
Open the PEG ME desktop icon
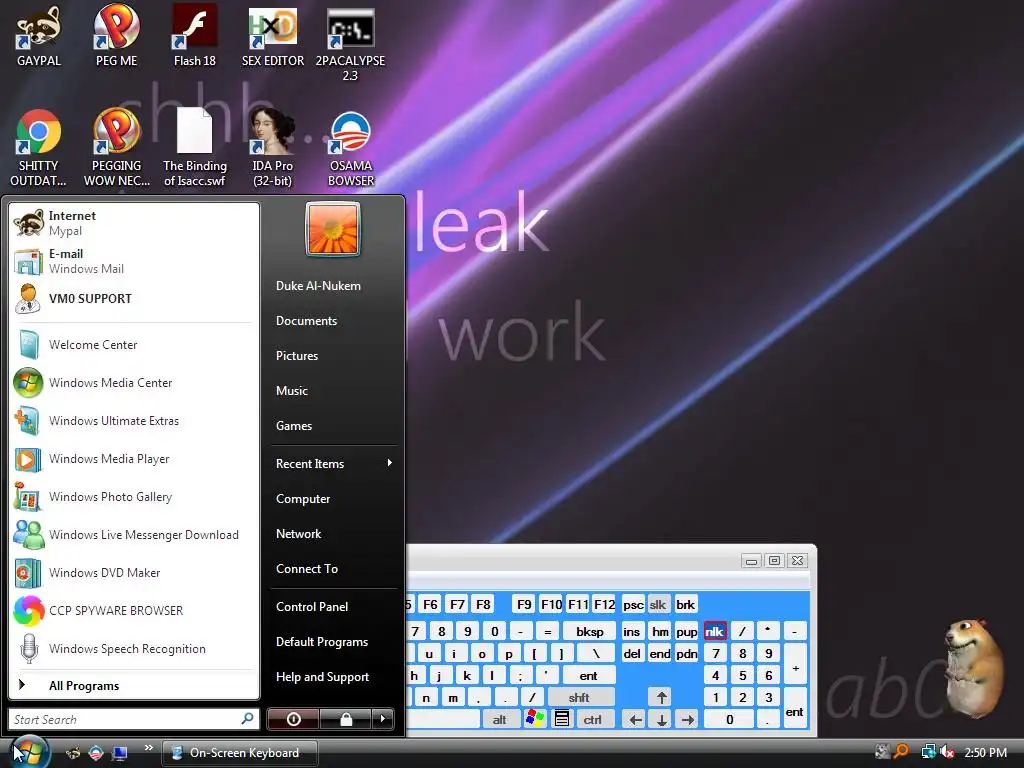(x=116, y=37)
